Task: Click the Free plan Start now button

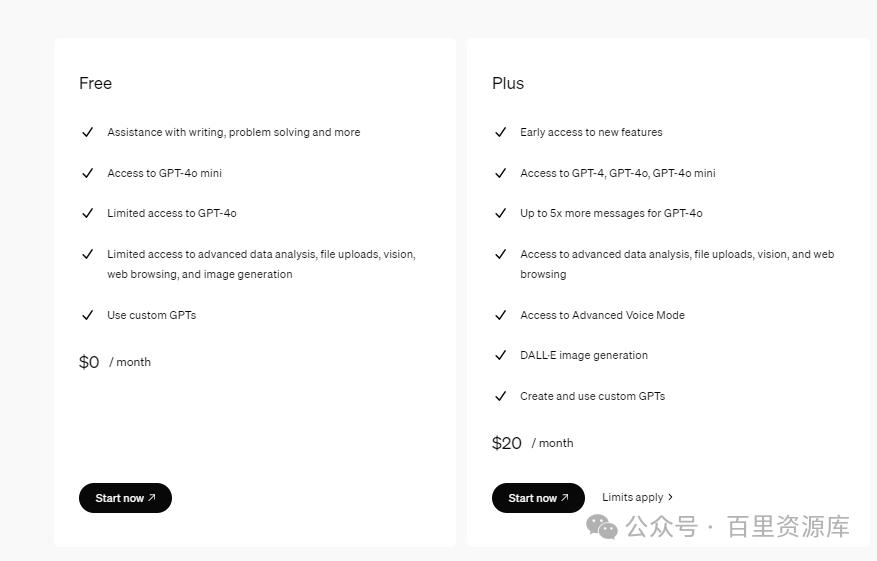Action: (125, 498)
